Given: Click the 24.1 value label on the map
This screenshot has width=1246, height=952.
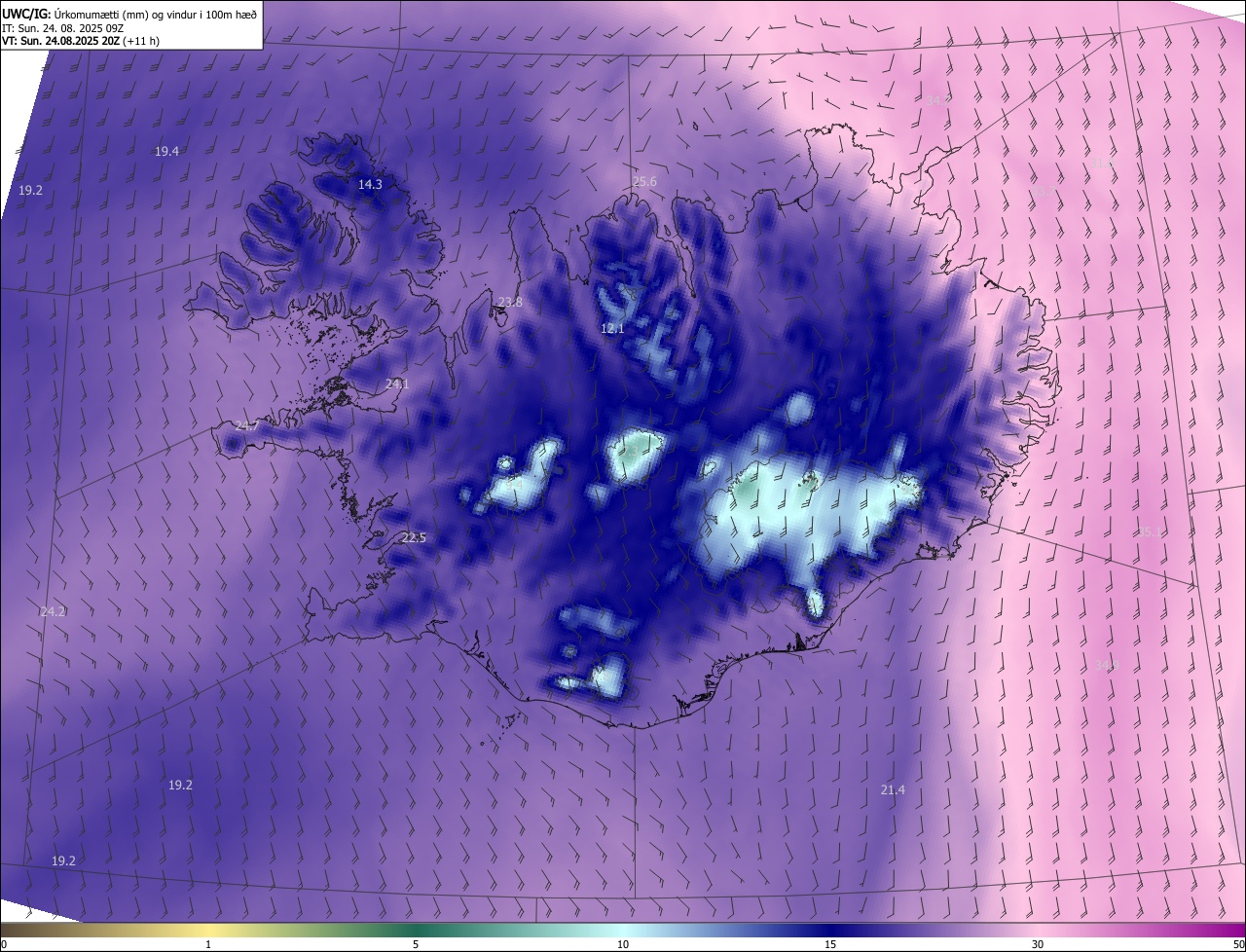Looking at the screenshot, I should pyautogui.click(x=397, y=384).
